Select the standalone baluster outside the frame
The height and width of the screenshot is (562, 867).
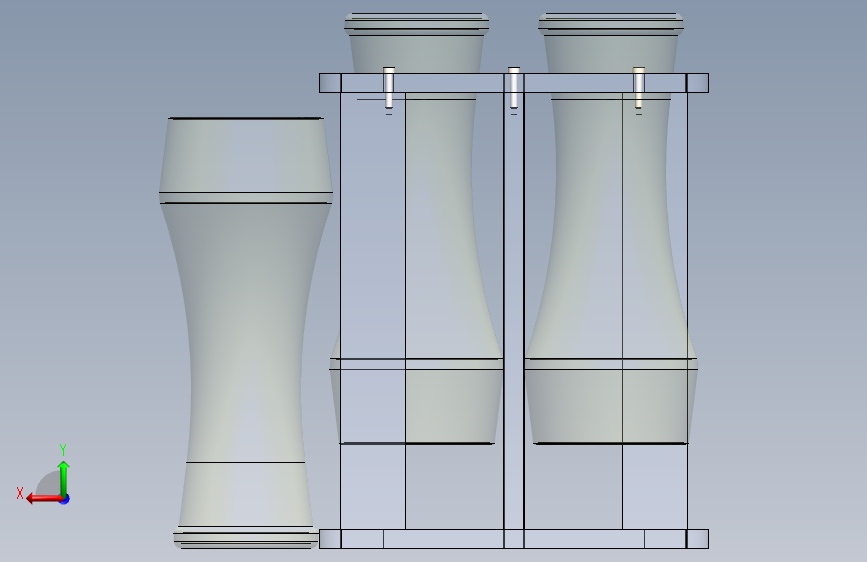tap(246, 333)
